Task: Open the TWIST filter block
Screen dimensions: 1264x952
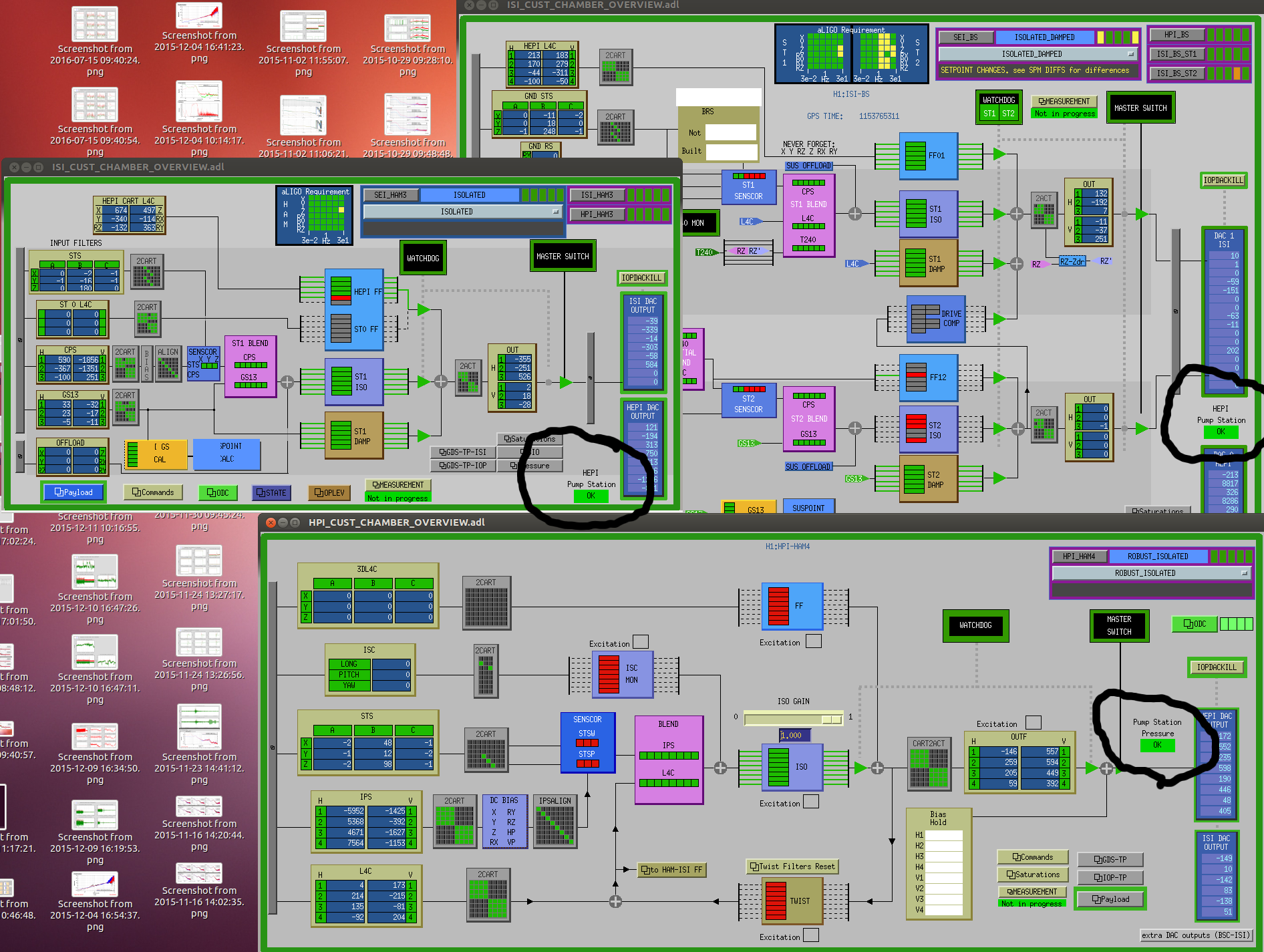Action: click(x=792, y=901)
